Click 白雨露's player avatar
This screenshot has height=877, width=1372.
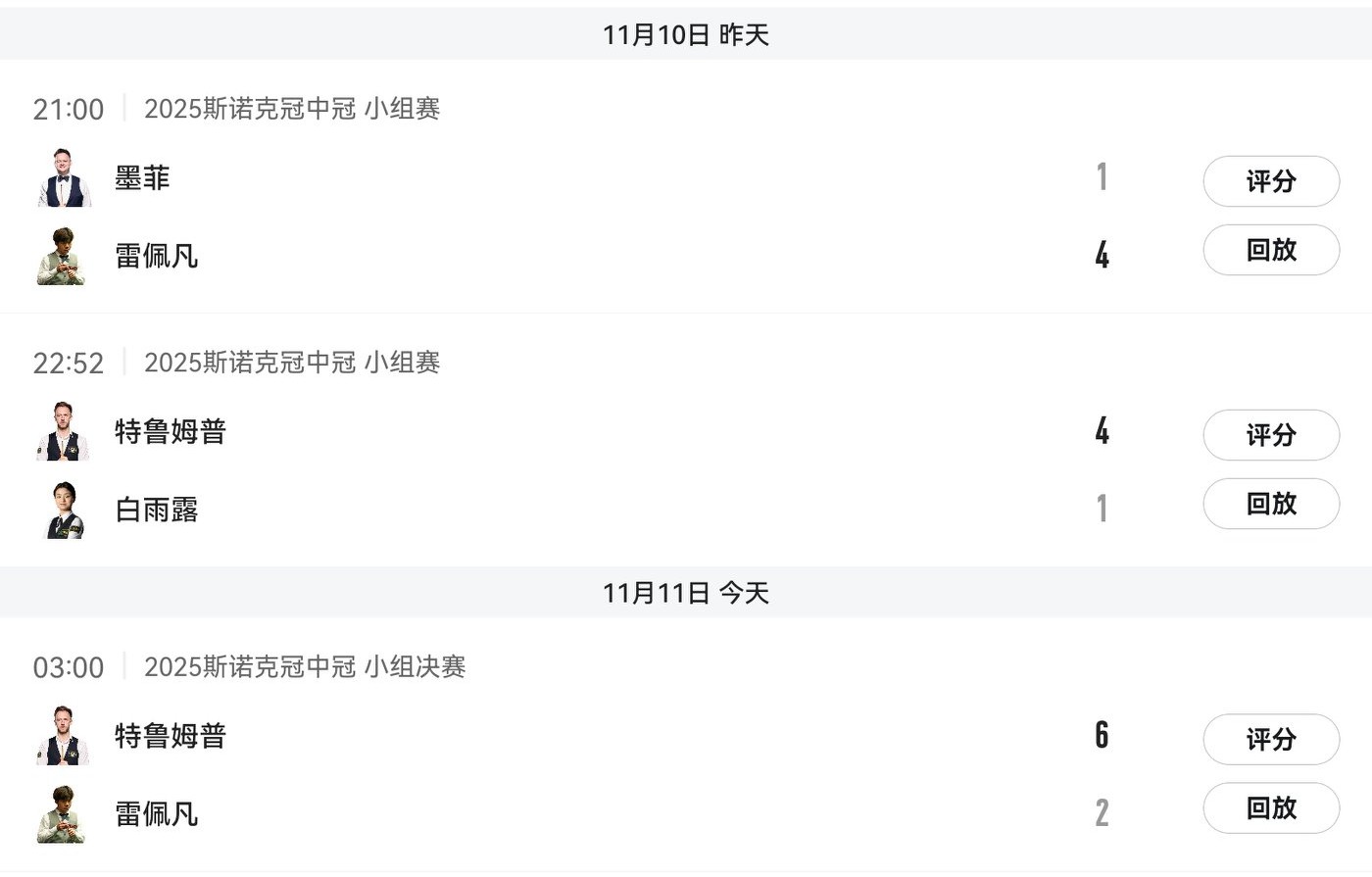66,511
